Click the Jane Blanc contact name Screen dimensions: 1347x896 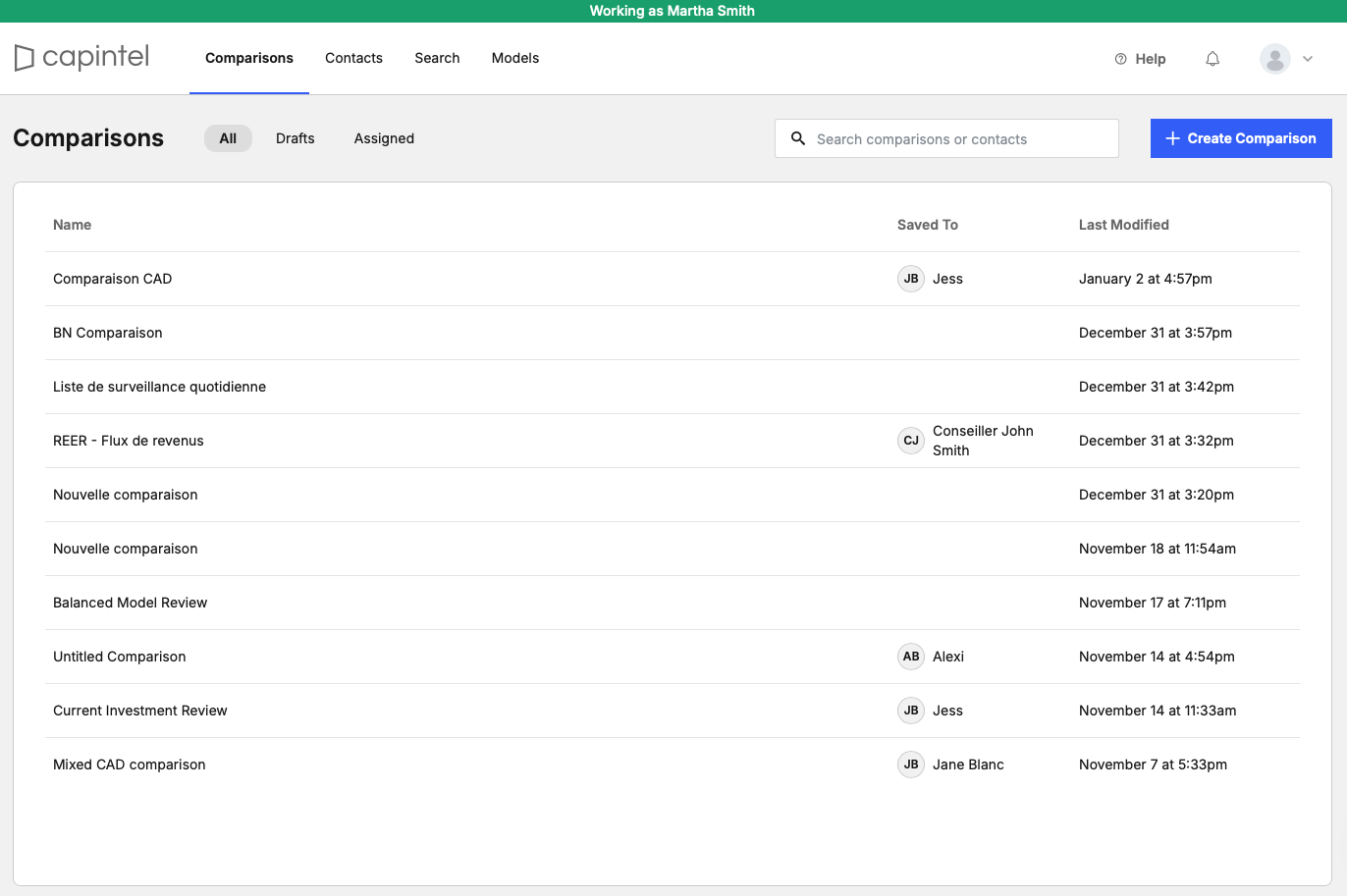(x=968, y=764)
